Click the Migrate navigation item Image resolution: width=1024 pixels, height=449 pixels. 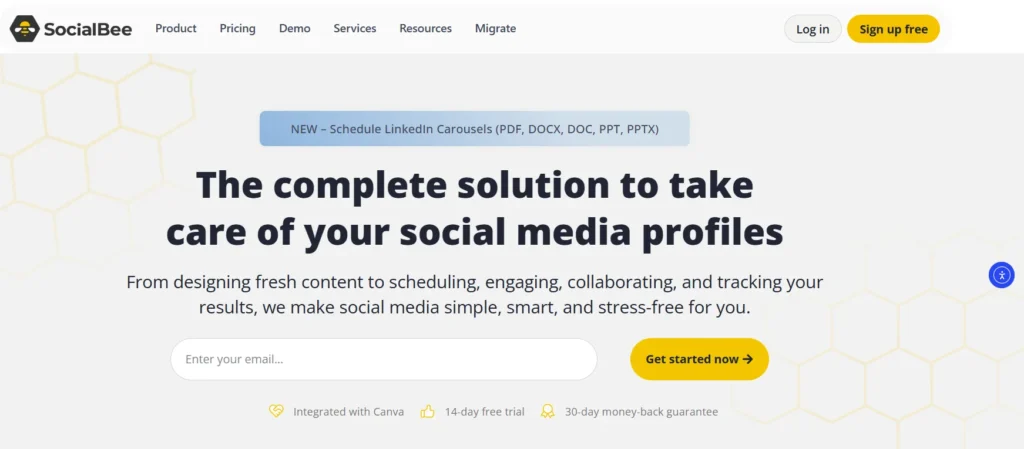496,29
